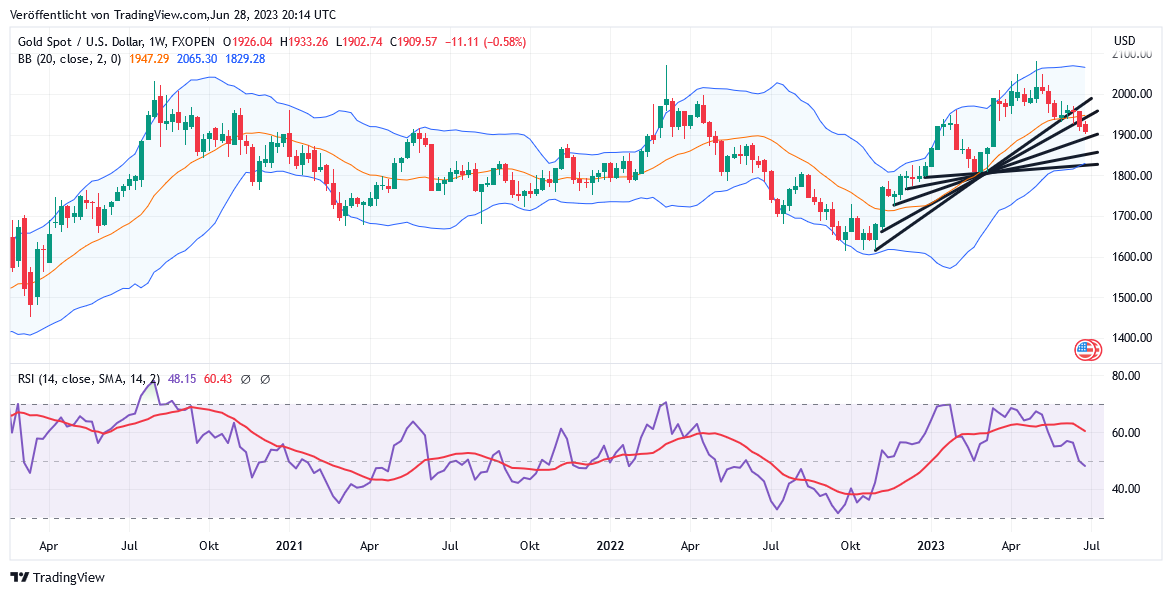The height and width of the screenshot is (595, 1172).
Task: Click the 2023 label on time axis
Action: (931, 546)
